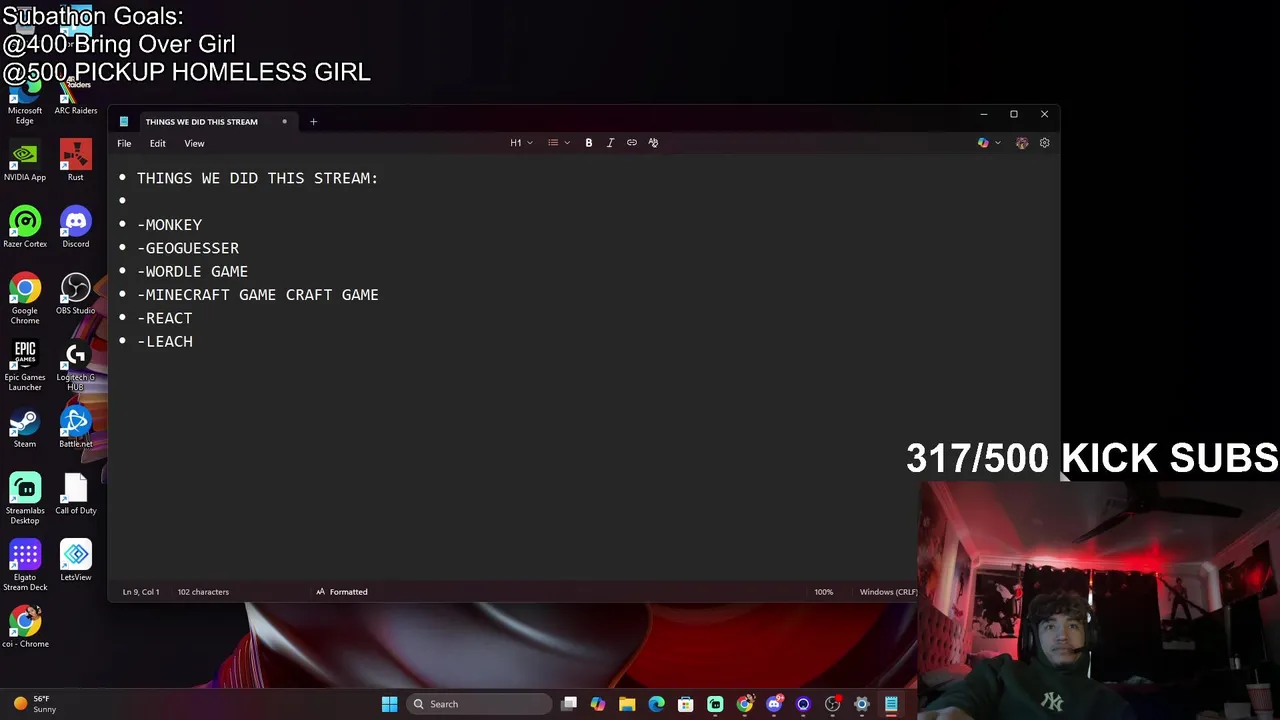Click the -WORDLE GAME line
Viewport: 1280px width, 720px height.
point(193,271)
